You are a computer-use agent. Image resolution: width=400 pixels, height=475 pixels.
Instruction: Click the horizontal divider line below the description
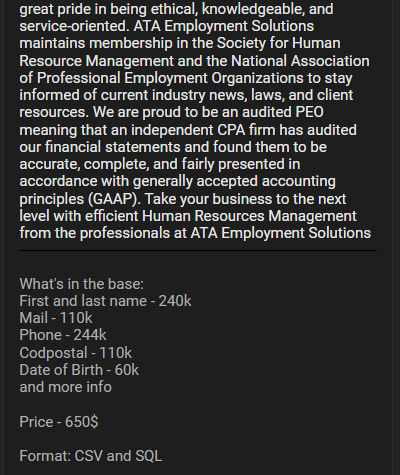(198, 250)
